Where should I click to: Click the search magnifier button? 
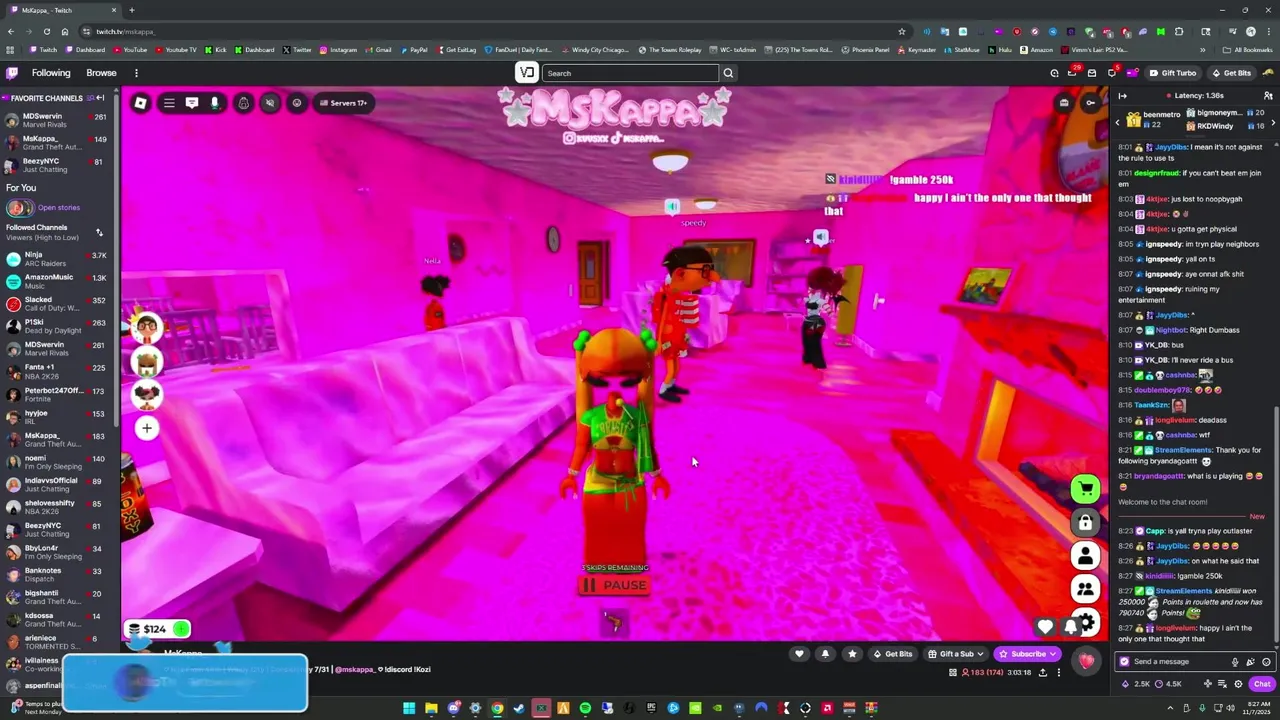(x=728, y=73)
